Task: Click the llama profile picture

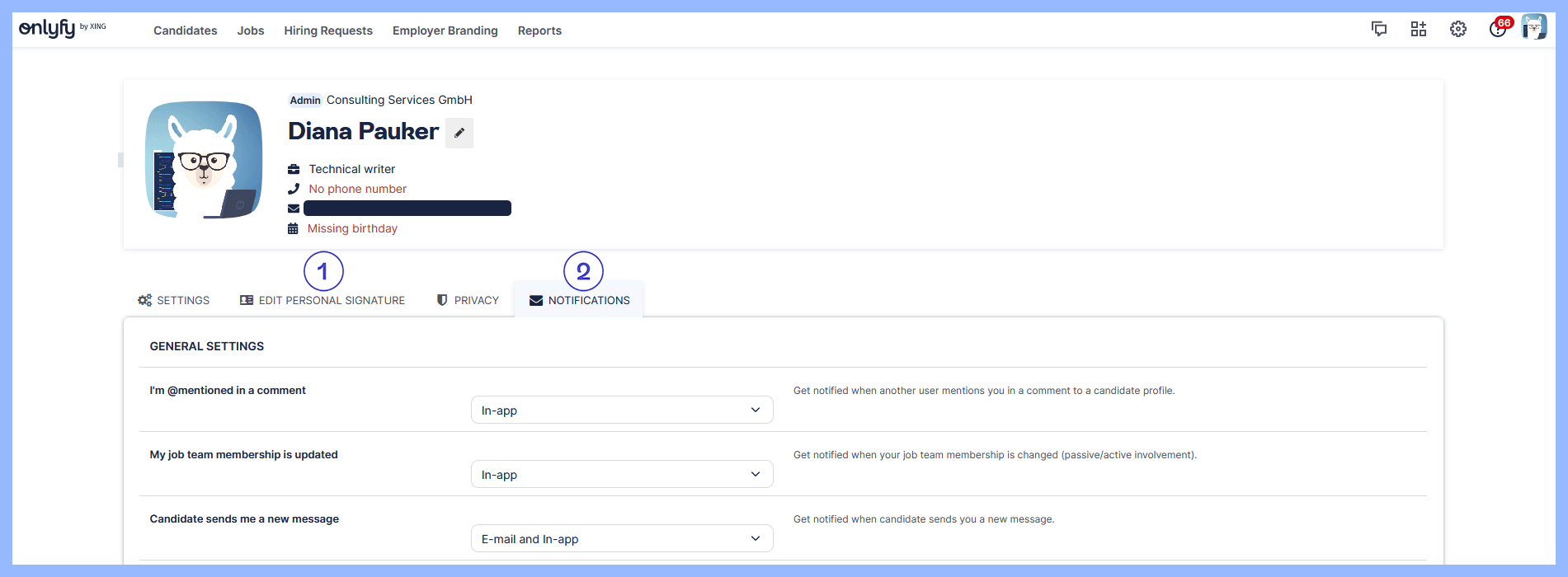Action: [x=204, y=160]
